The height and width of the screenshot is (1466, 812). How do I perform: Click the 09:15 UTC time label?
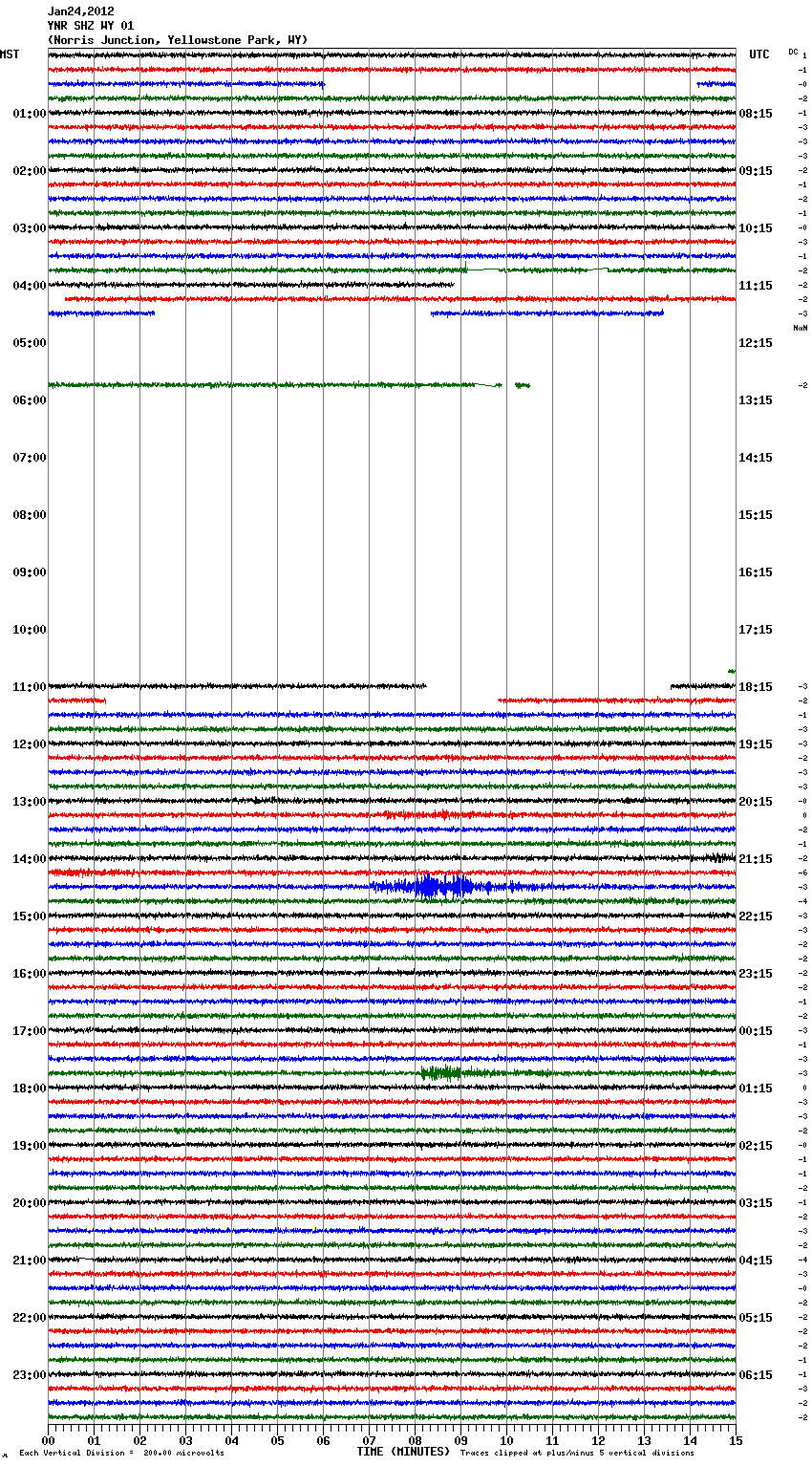tap(756, 171)
